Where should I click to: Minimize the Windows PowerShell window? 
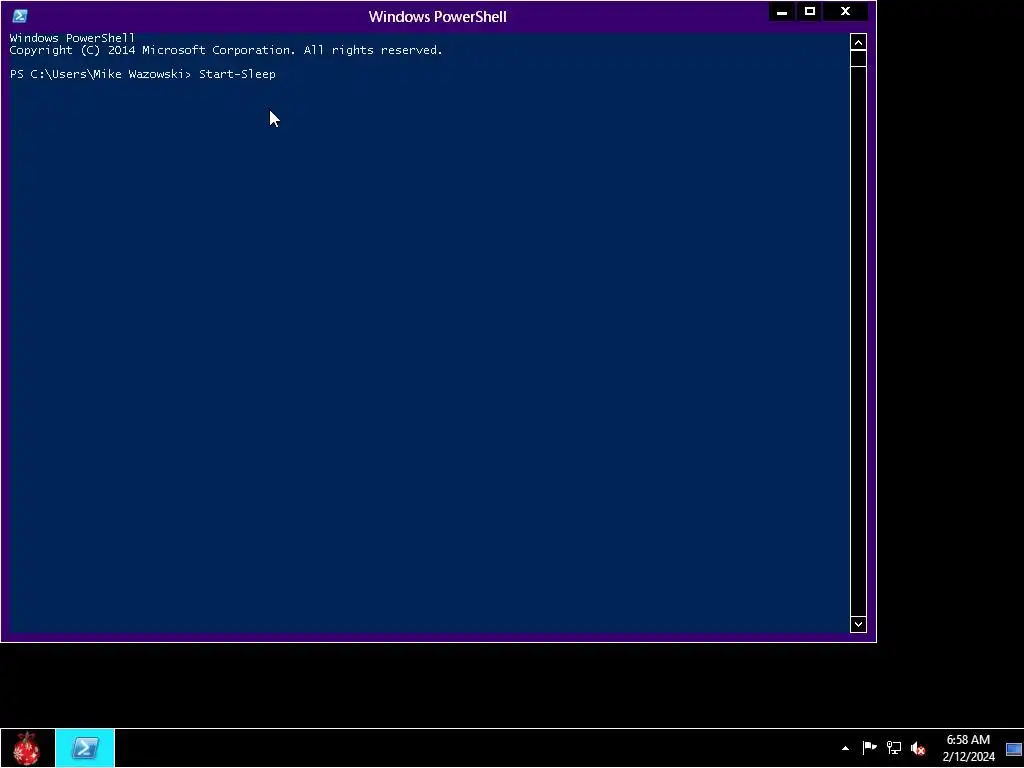tap(782, 12)
